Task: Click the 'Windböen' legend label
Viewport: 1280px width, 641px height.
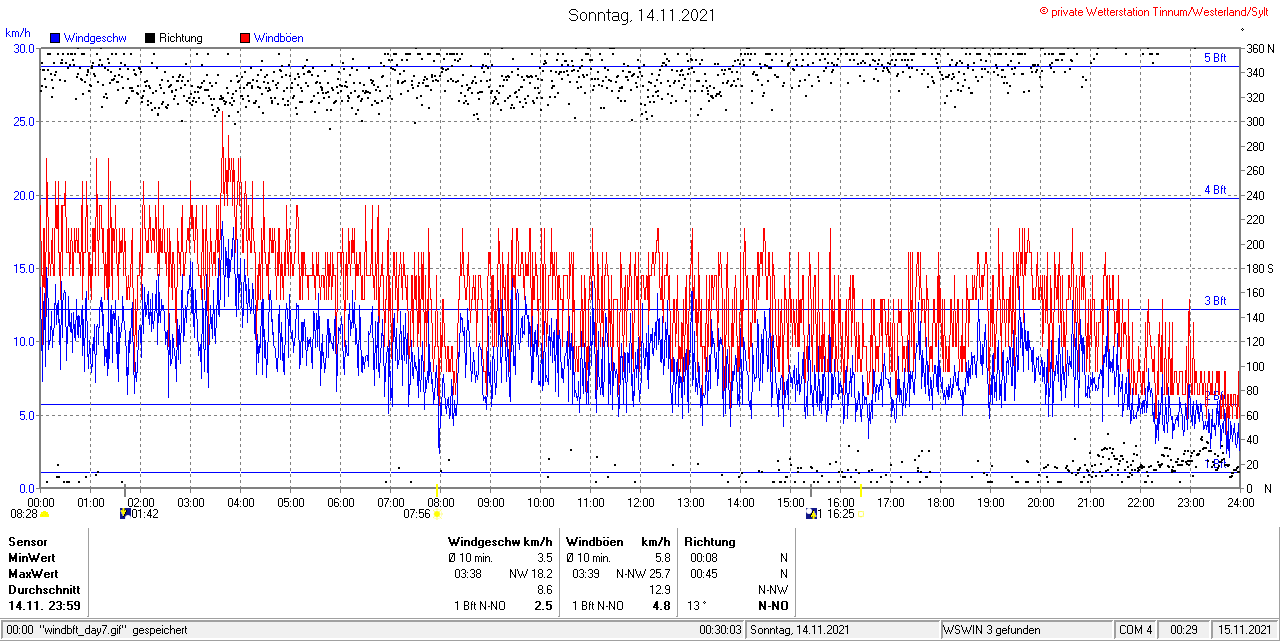Action: [279, 38]
